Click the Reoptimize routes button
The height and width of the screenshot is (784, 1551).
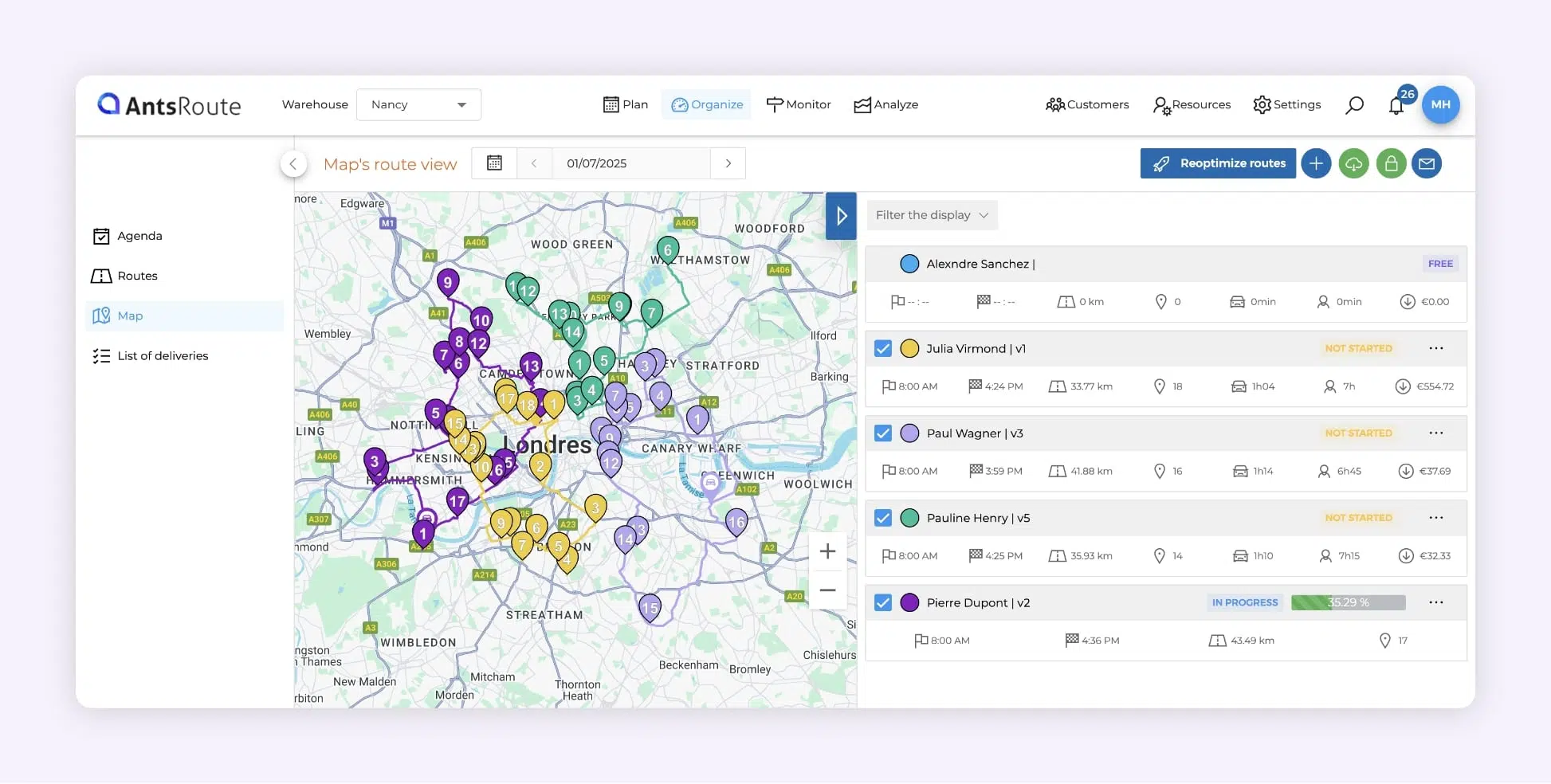[1217, 163]
